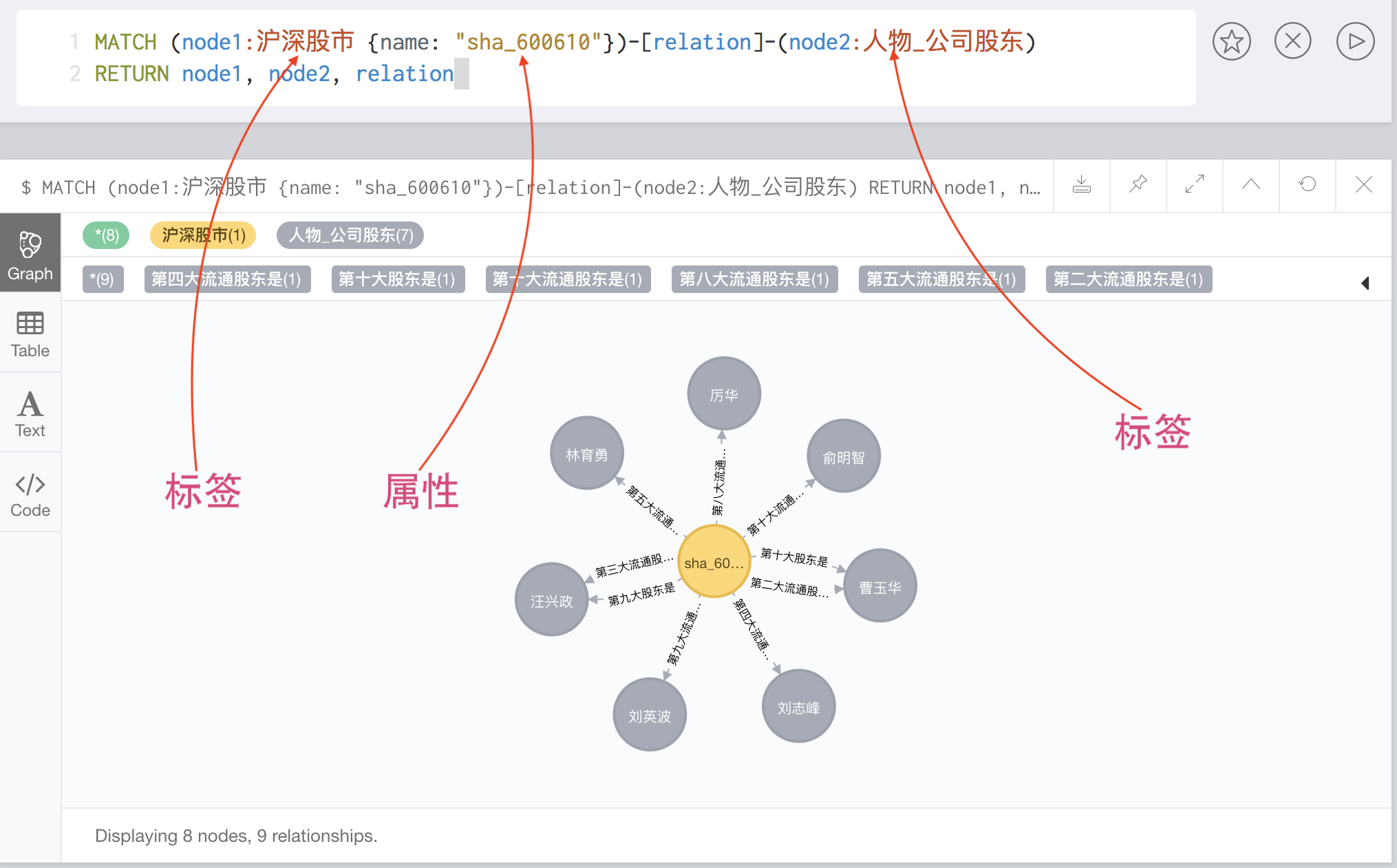
Task: Click 'Displaying 8 nodes, 9 relationships' status text
Action: click(x=236, y=835)
